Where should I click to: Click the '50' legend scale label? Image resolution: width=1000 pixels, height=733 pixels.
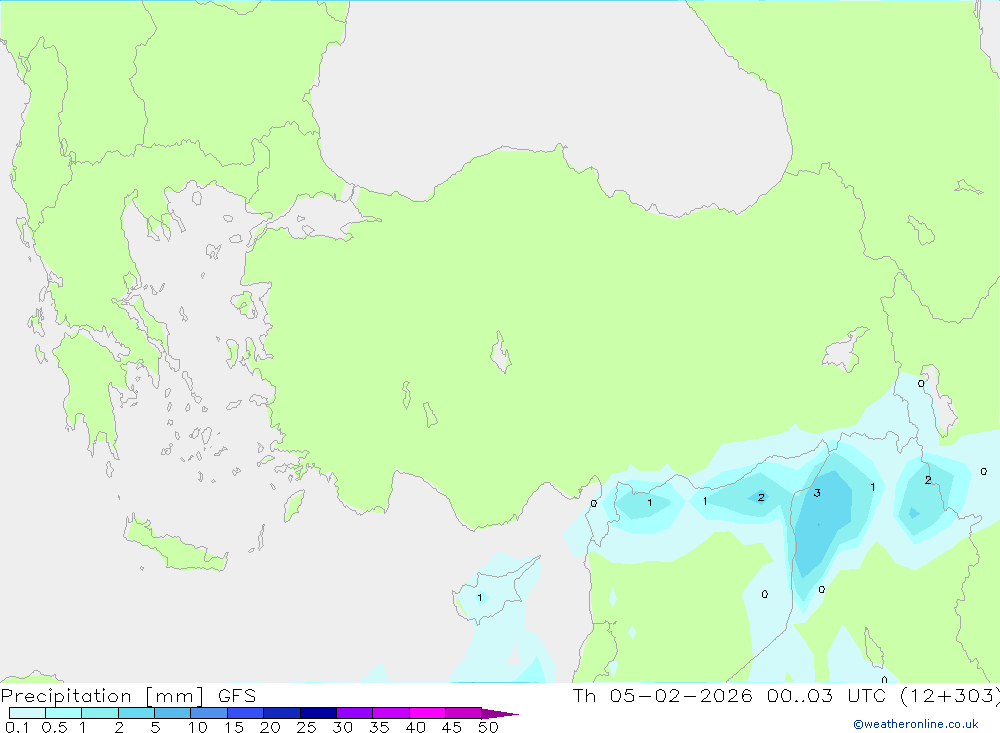(489, 727)
